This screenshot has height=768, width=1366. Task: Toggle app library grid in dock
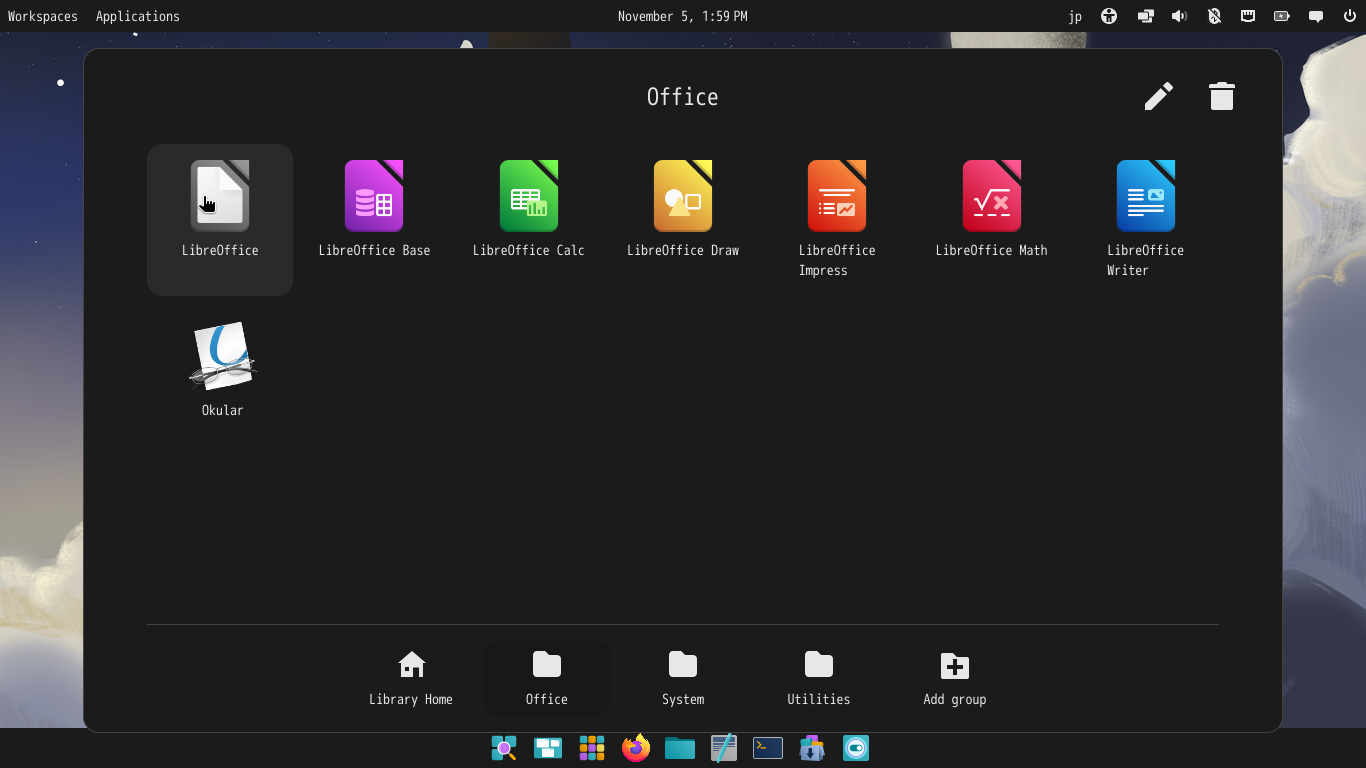click(592, 748)
